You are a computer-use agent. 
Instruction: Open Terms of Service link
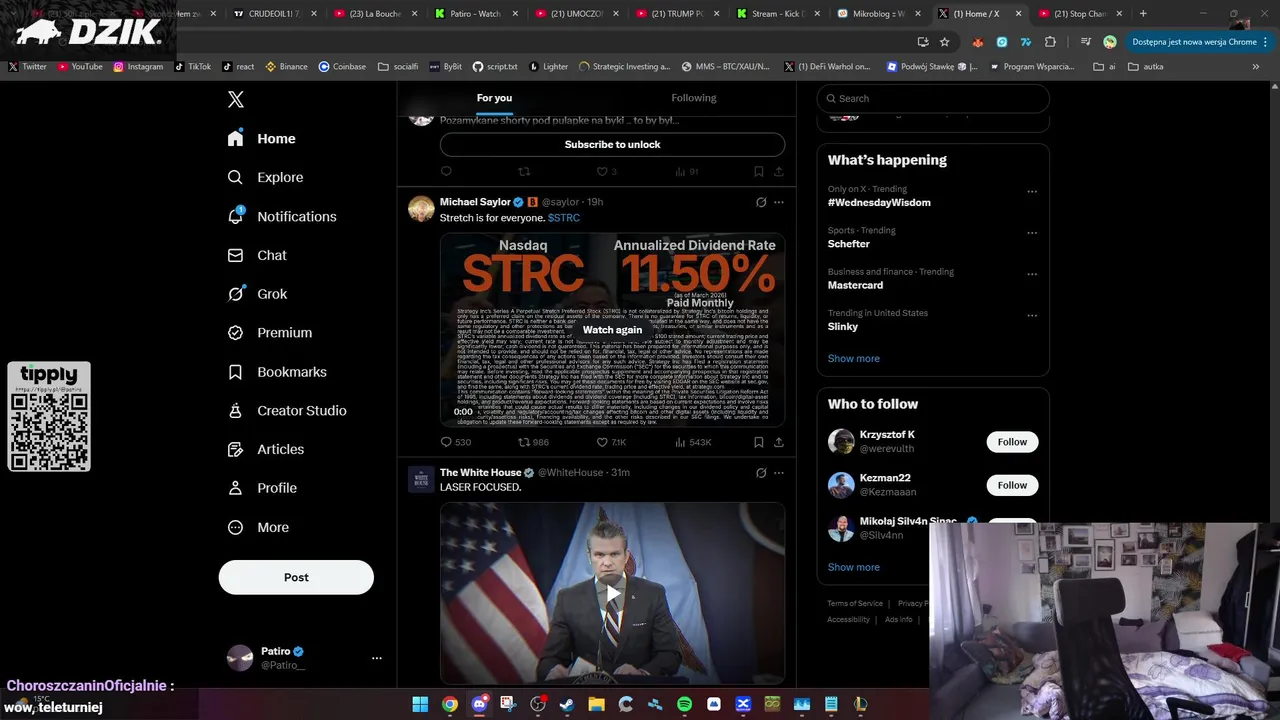click(855, 604)
